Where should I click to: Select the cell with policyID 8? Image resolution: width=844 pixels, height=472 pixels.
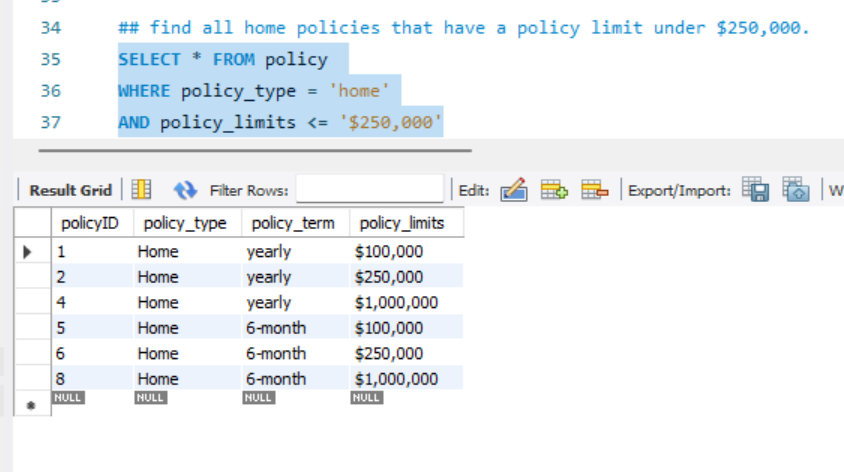92,379
